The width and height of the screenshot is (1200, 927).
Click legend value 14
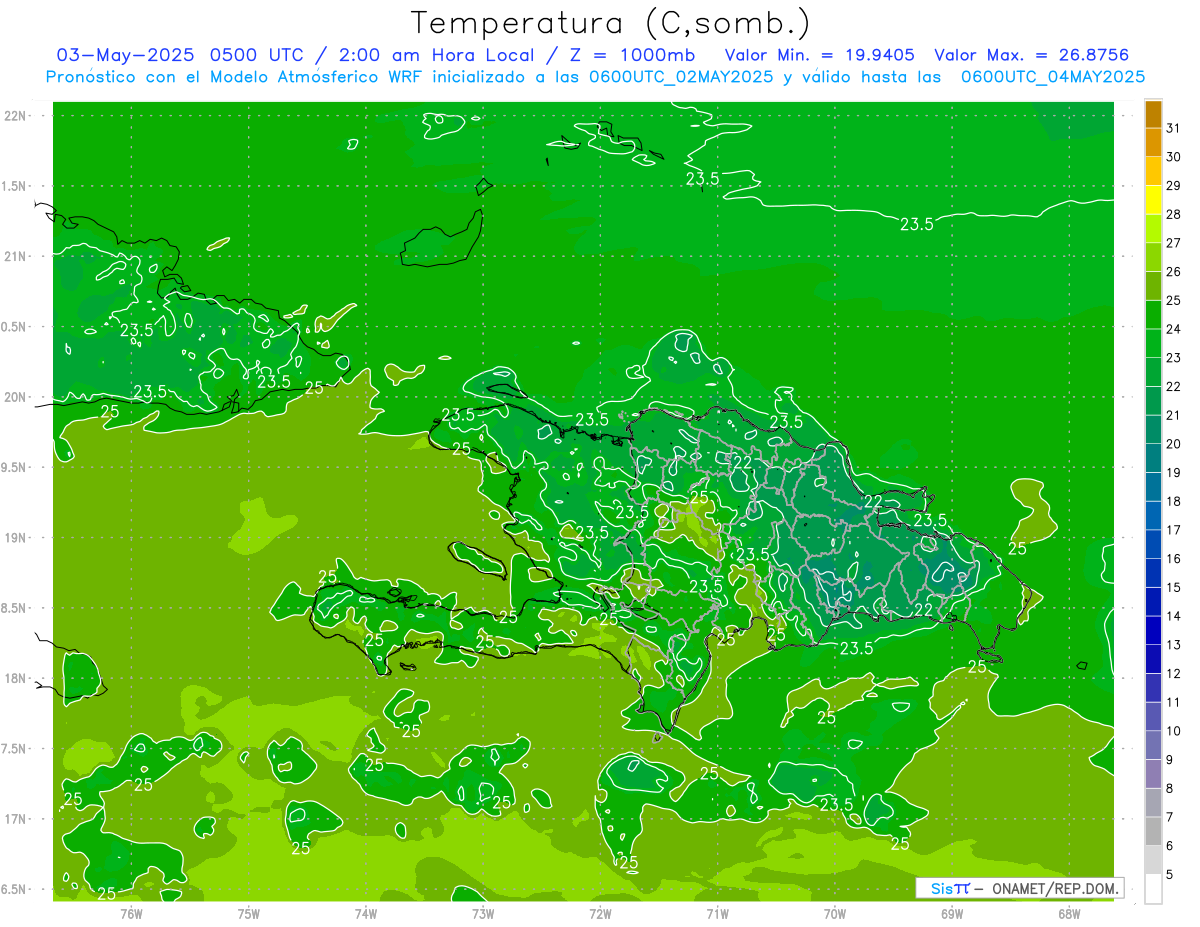[x=1173, y=616]
